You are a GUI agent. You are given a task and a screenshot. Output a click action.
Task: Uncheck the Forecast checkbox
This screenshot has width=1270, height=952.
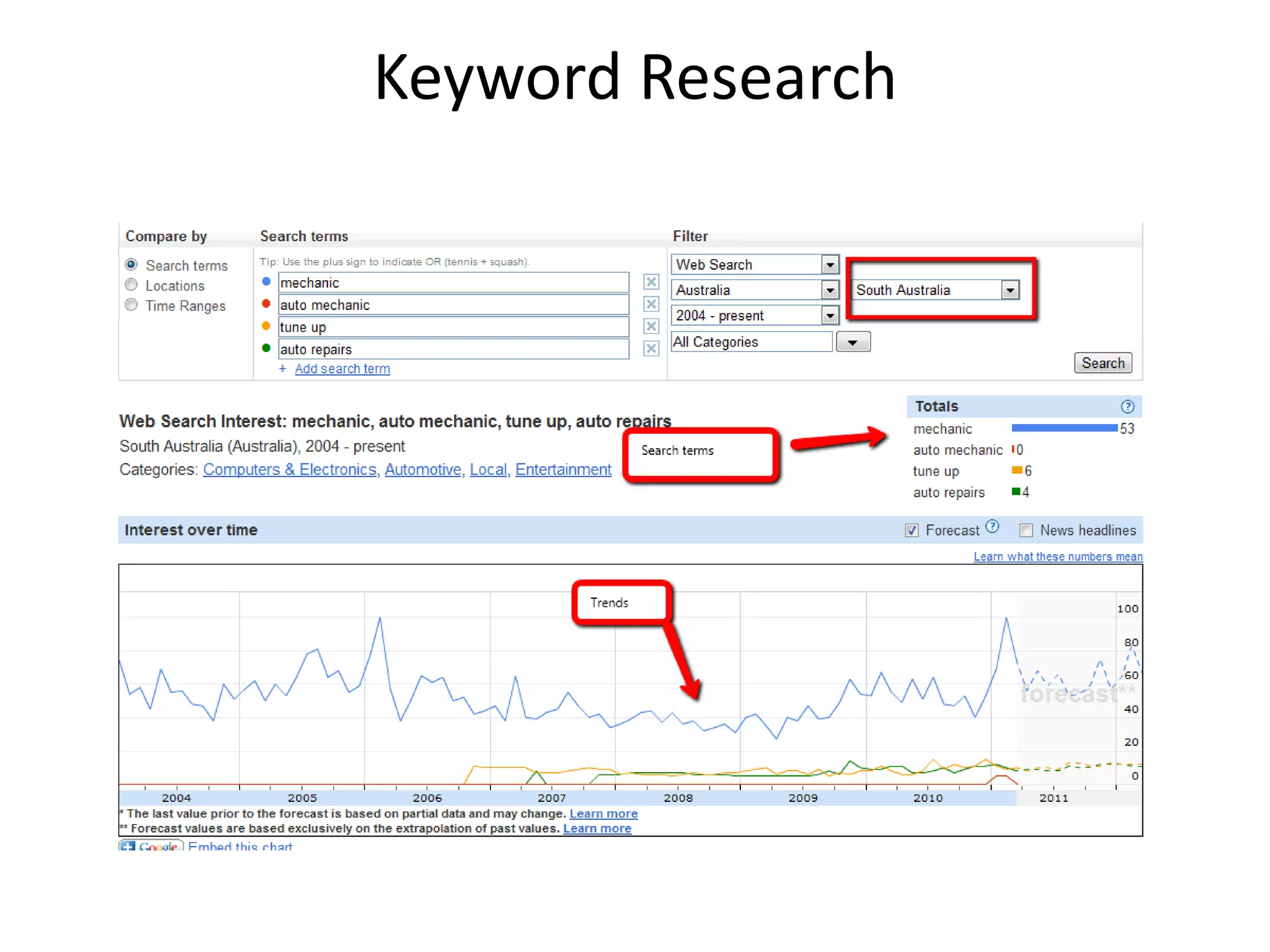pyautogui.click(x=912, y=531)
